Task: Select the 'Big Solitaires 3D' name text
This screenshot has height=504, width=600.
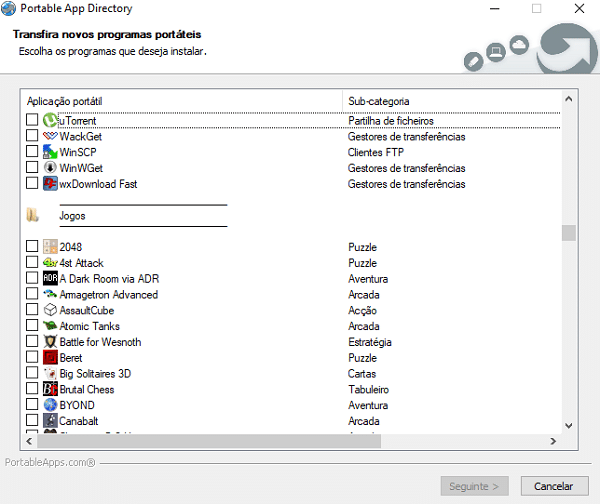Action: [95, 374]
